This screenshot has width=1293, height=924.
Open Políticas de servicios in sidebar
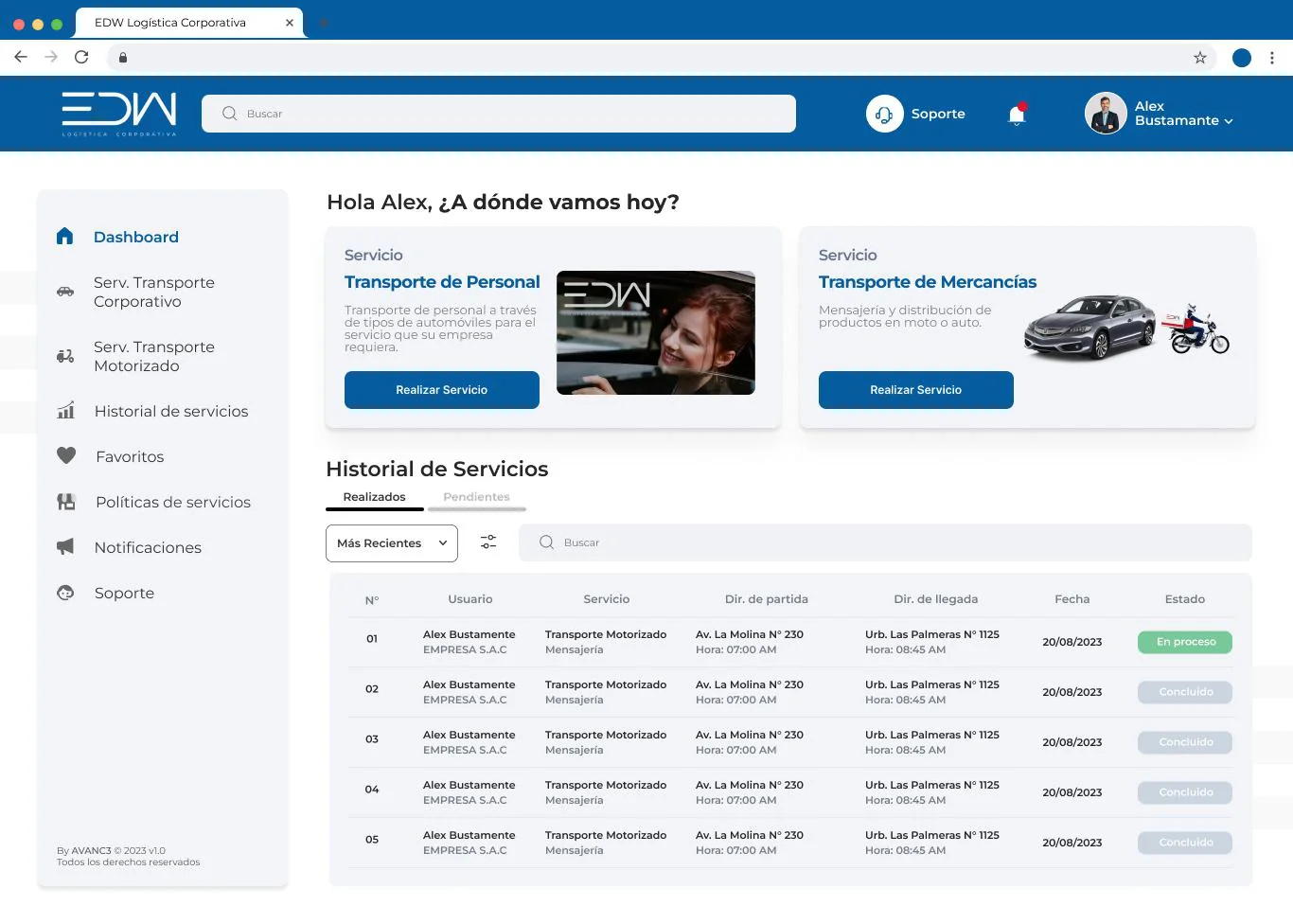click(173, 502)
